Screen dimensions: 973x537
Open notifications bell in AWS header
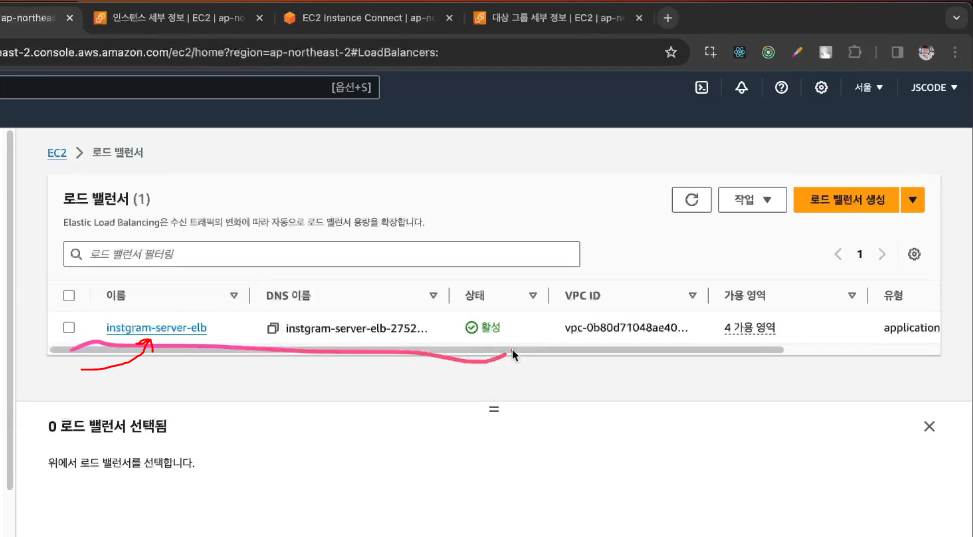tap(742, 88)
